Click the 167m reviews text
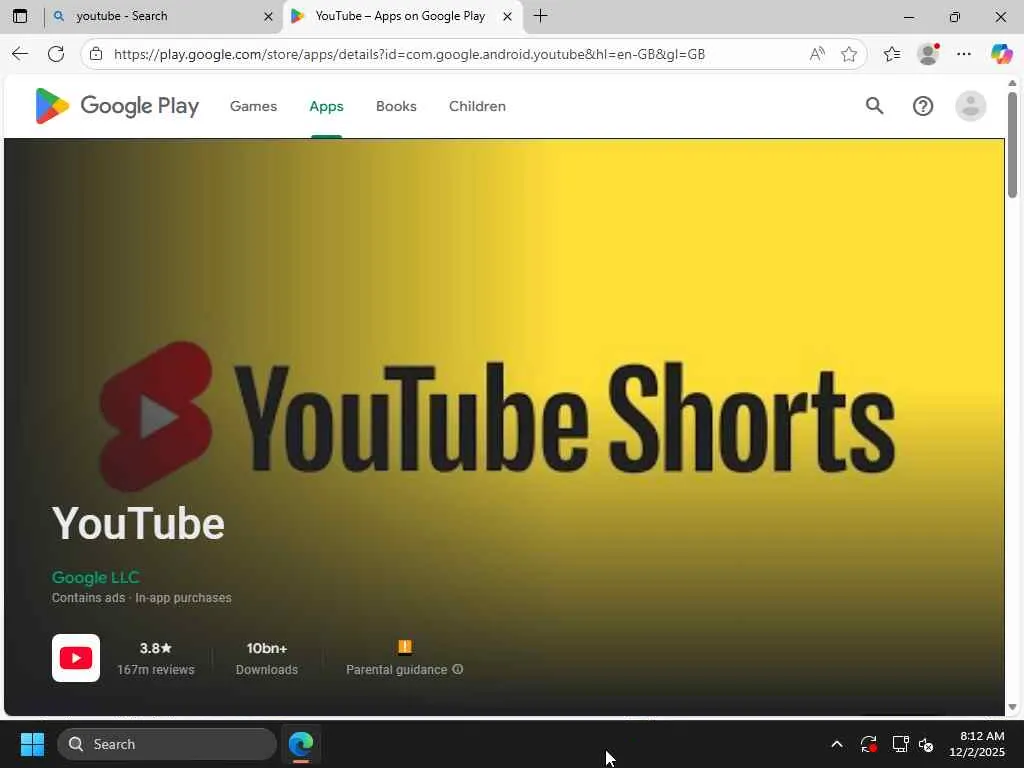Screen dimensions: 1024x768 coord(155,669)
